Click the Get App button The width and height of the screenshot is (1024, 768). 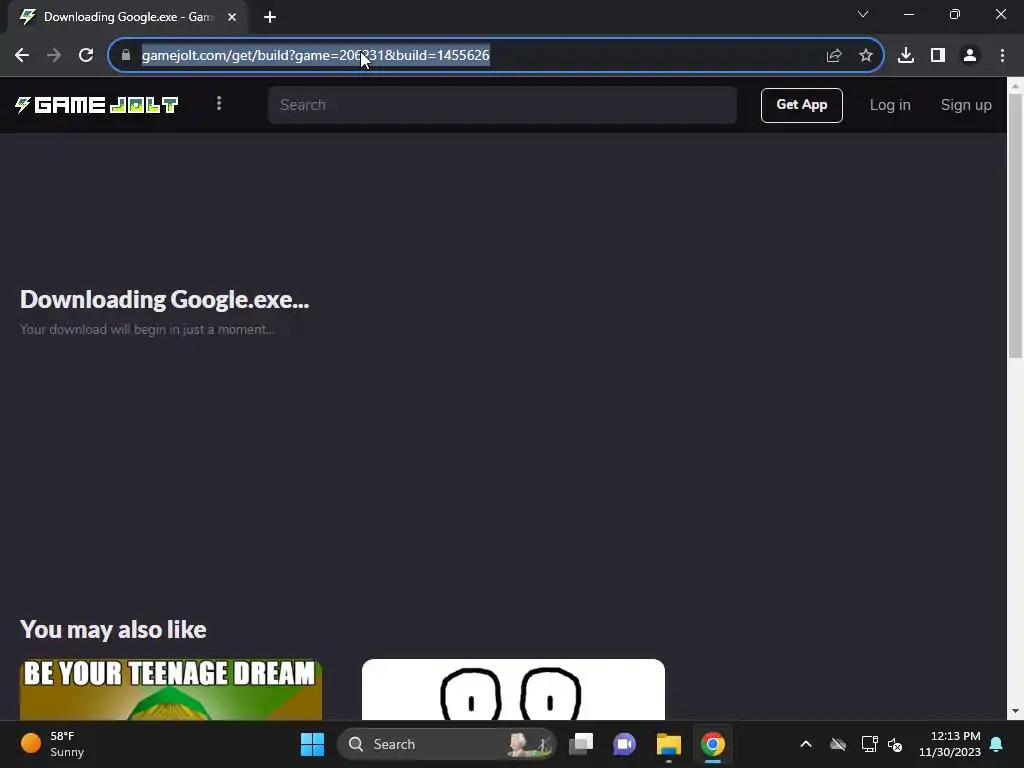[x=801, y=105]
